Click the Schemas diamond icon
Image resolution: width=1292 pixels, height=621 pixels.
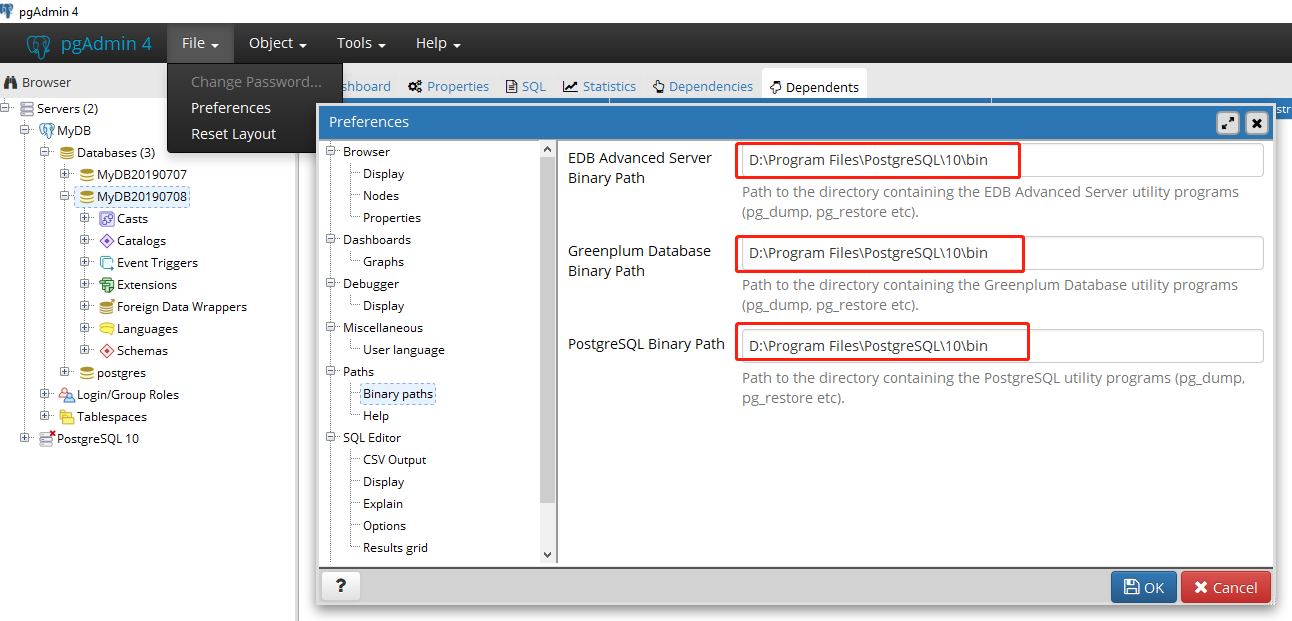[x=107, y=350]
